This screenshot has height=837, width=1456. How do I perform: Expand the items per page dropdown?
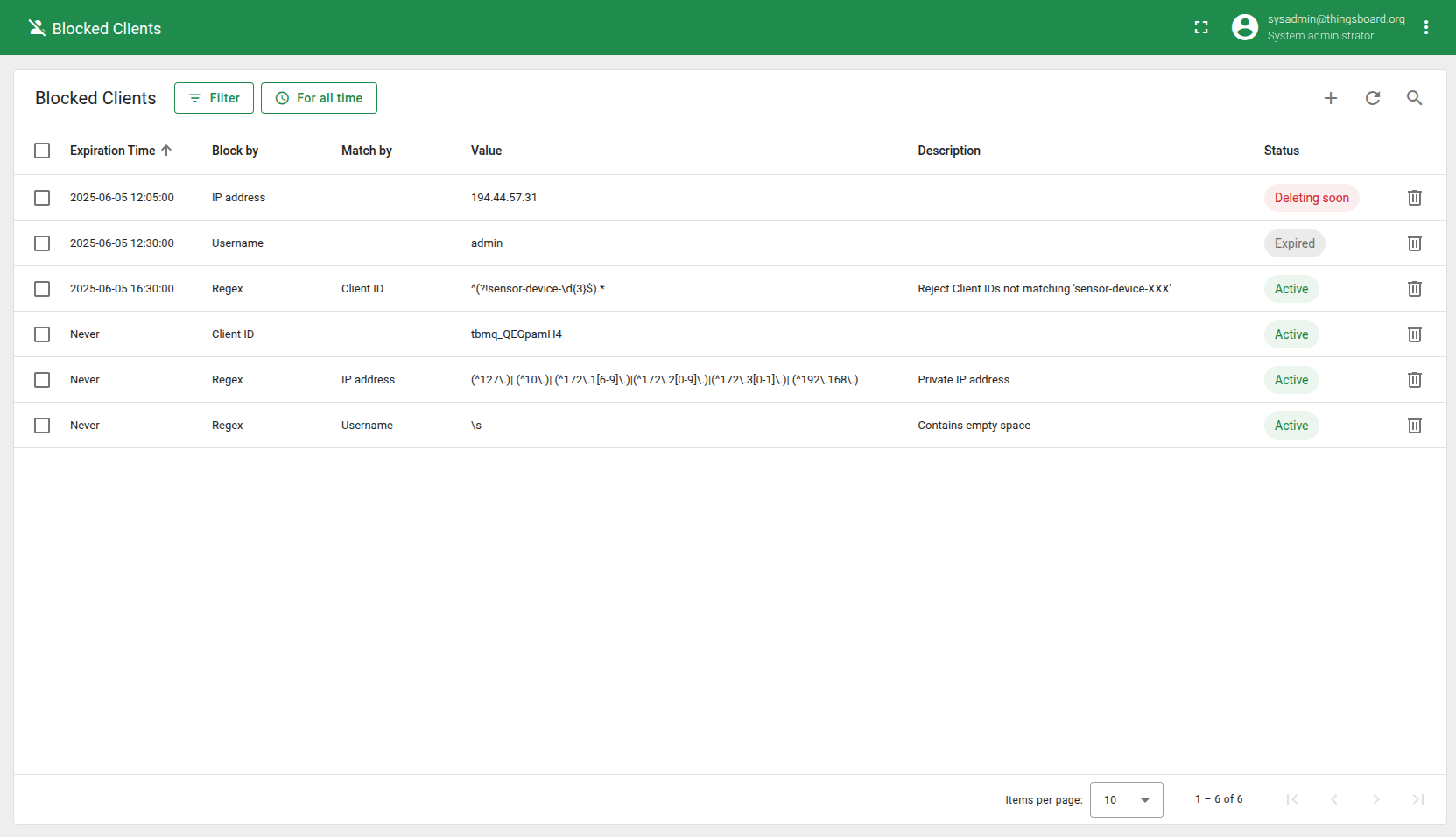(x=1126, y=799)
